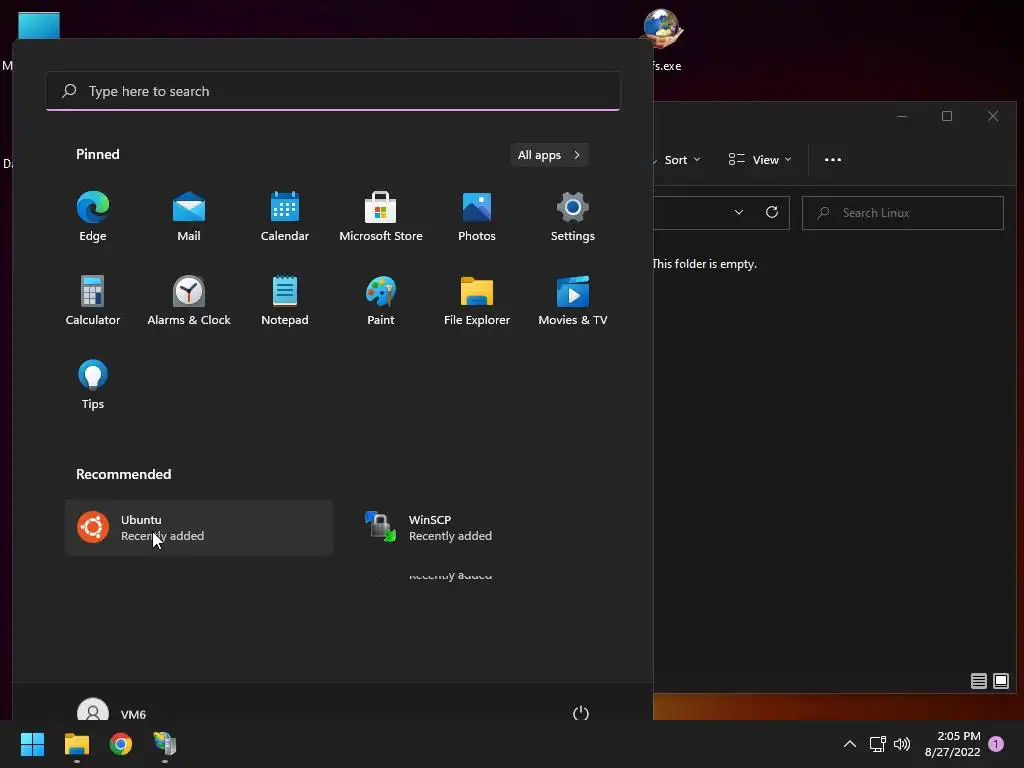This screenshot has height=768, width=1024.
Task: Open File Explorer from pinned apps
Action: click(477, 300)
